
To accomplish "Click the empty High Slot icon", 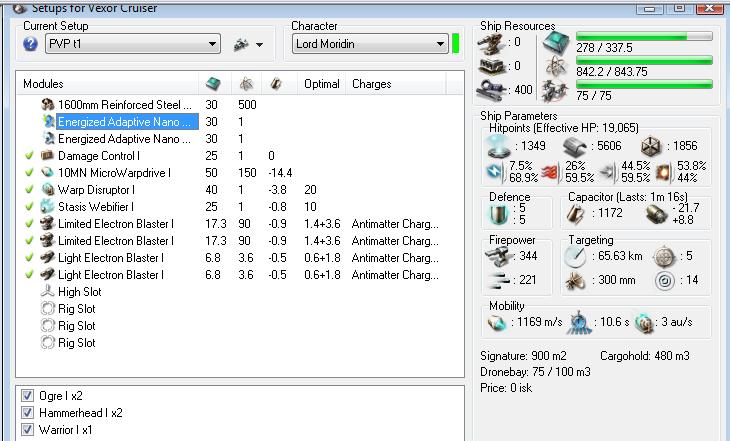I will (x=47, y=292).
